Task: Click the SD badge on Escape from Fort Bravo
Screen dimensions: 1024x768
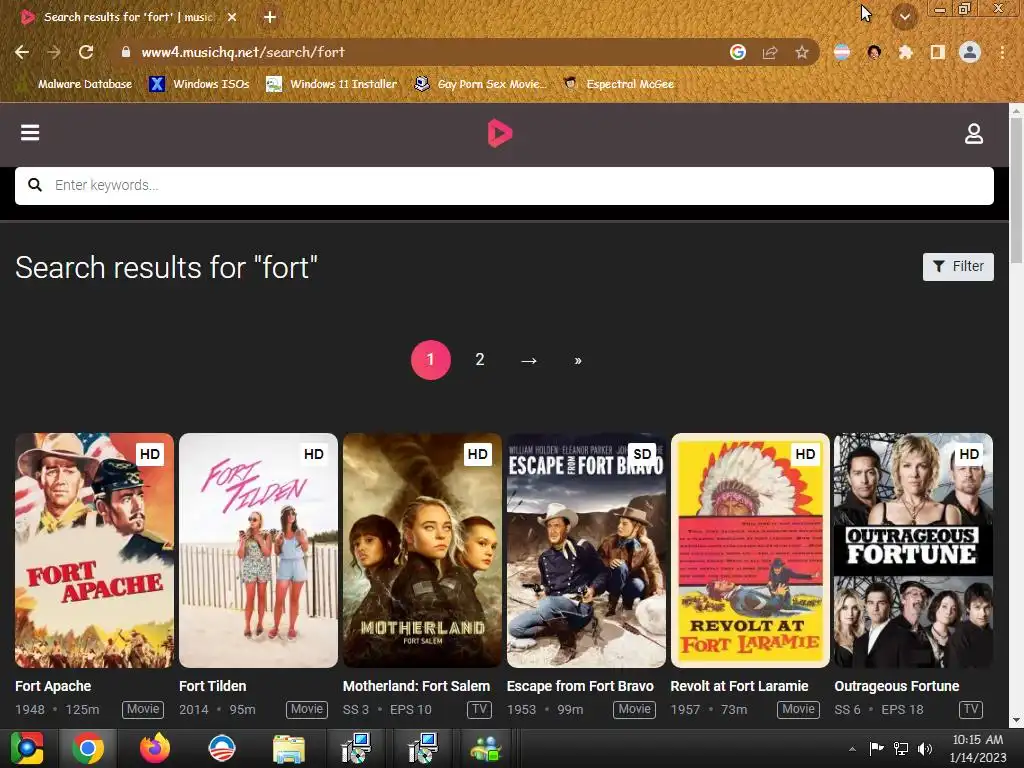Action: click(642, 454)
